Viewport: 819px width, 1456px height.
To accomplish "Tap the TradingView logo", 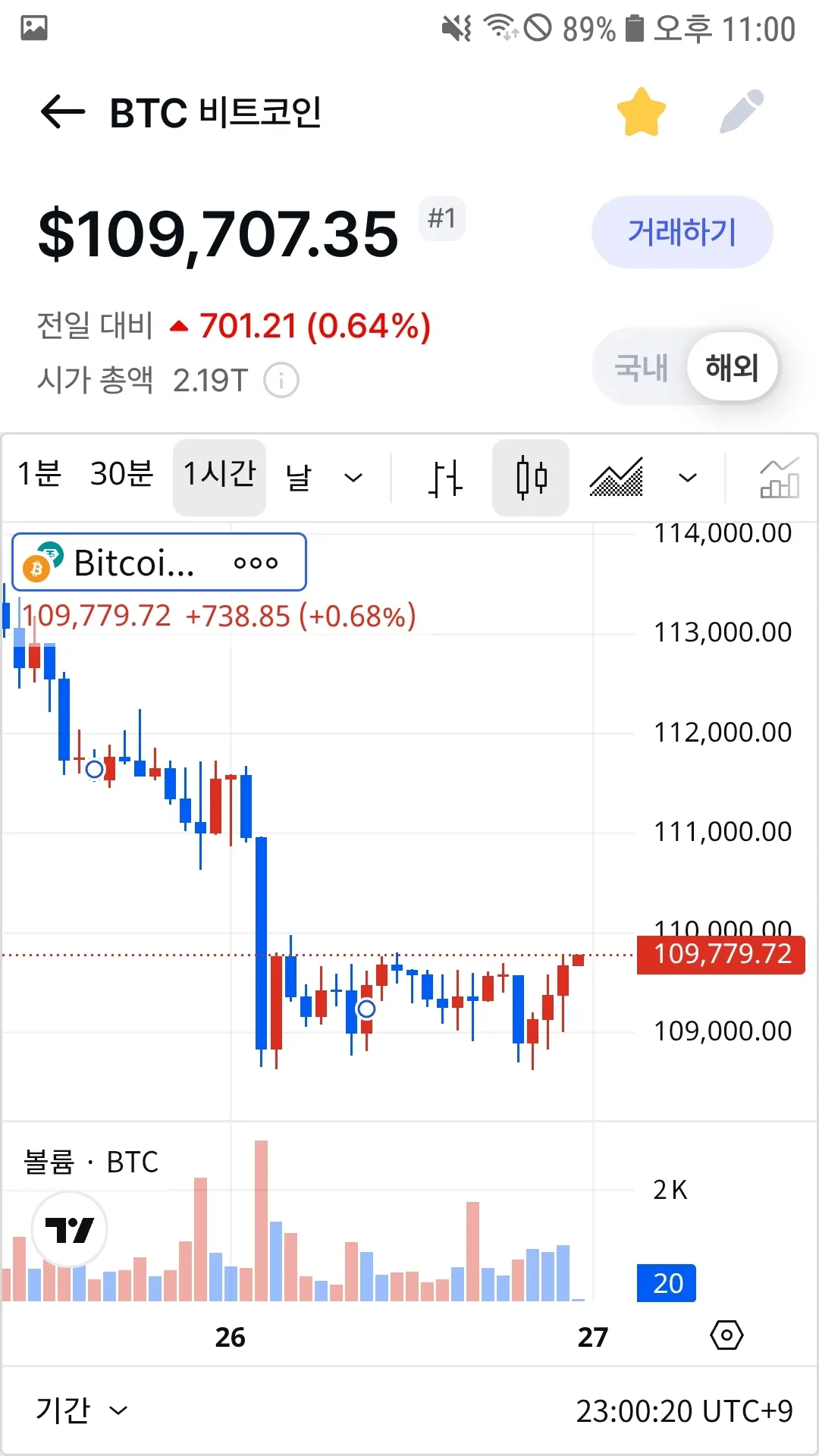I will (x=69, y=1229).
